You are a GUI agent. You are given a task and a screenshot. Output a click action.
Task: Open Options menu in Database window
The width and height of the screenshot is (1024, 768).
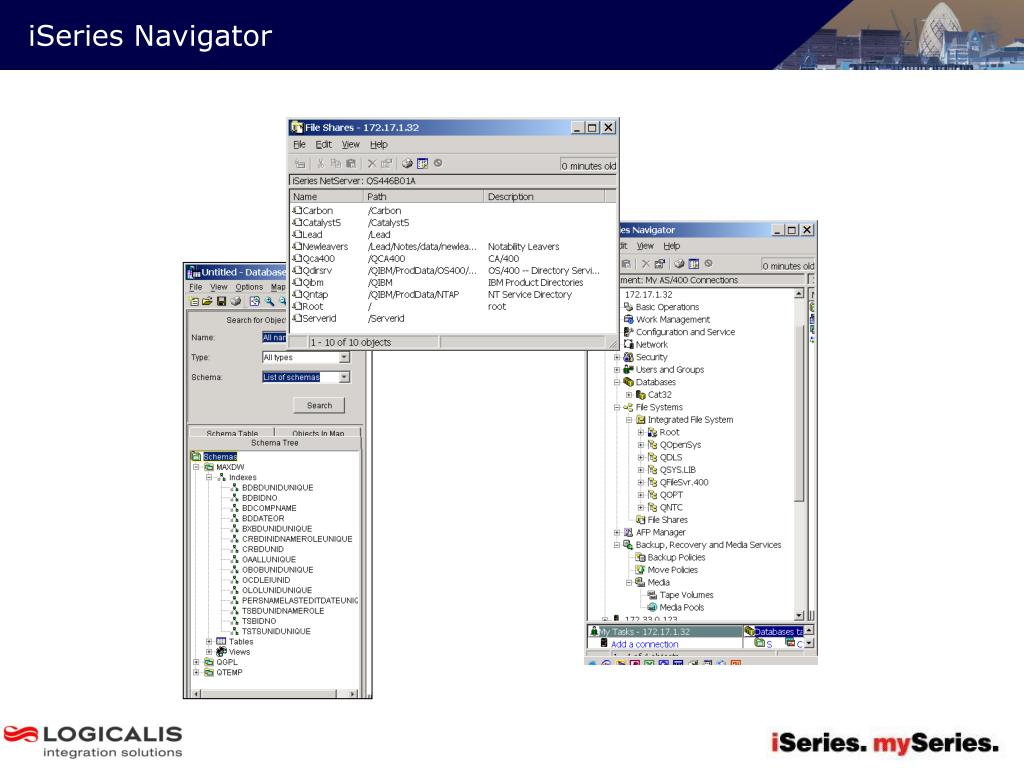(x=249, y=287)
